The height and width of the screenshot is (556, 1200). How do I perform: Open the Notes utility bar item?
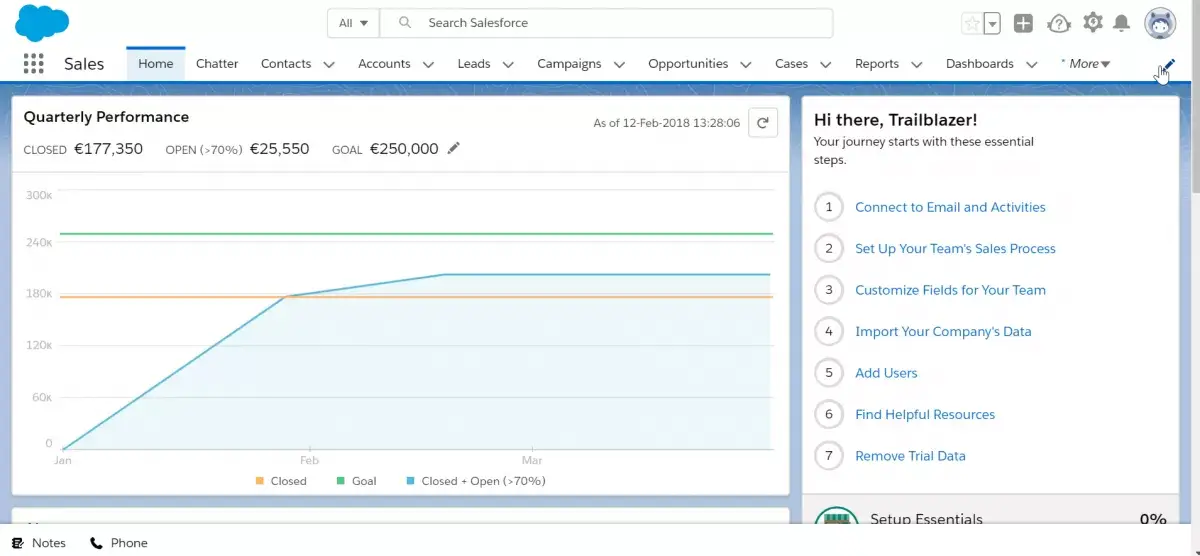[x=39, y=543]
